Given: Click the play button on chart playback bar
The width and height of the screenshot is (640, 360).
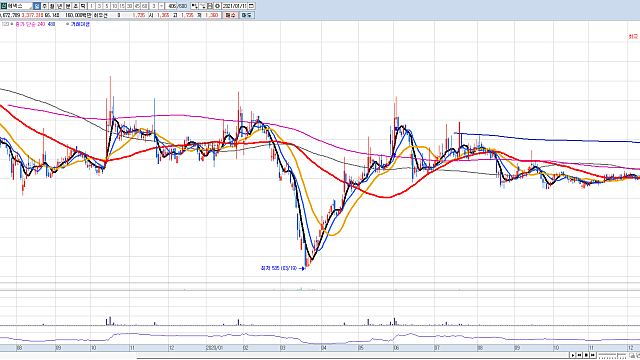Looking at the screenshot, I should 573,355.
